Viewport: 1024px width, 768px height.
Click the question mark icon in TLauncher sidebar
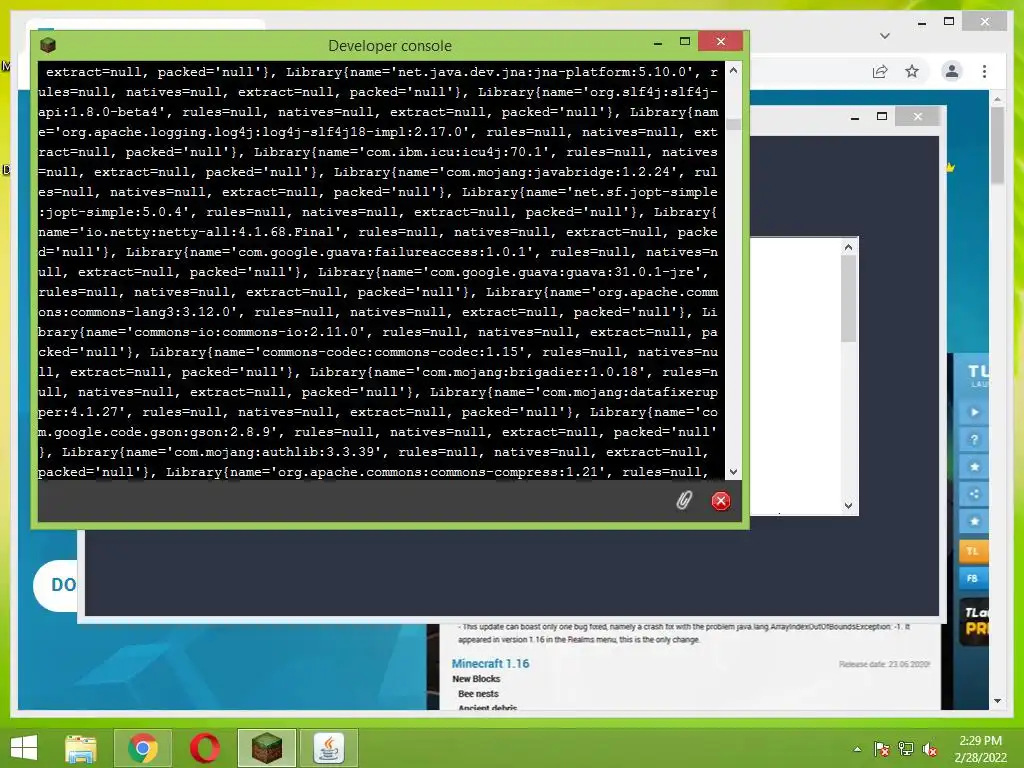pos(974,440)
